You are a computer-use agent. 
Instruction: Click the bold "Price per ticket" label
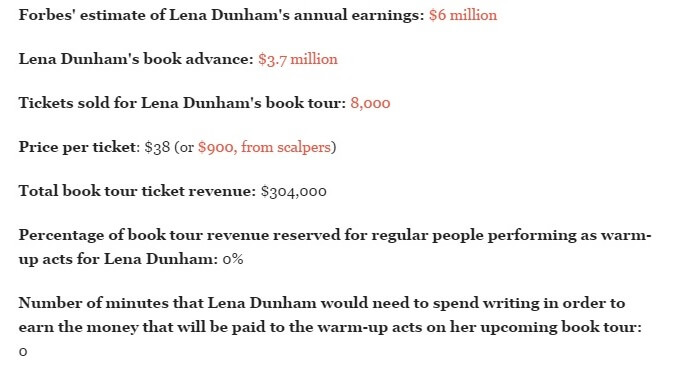77,147
